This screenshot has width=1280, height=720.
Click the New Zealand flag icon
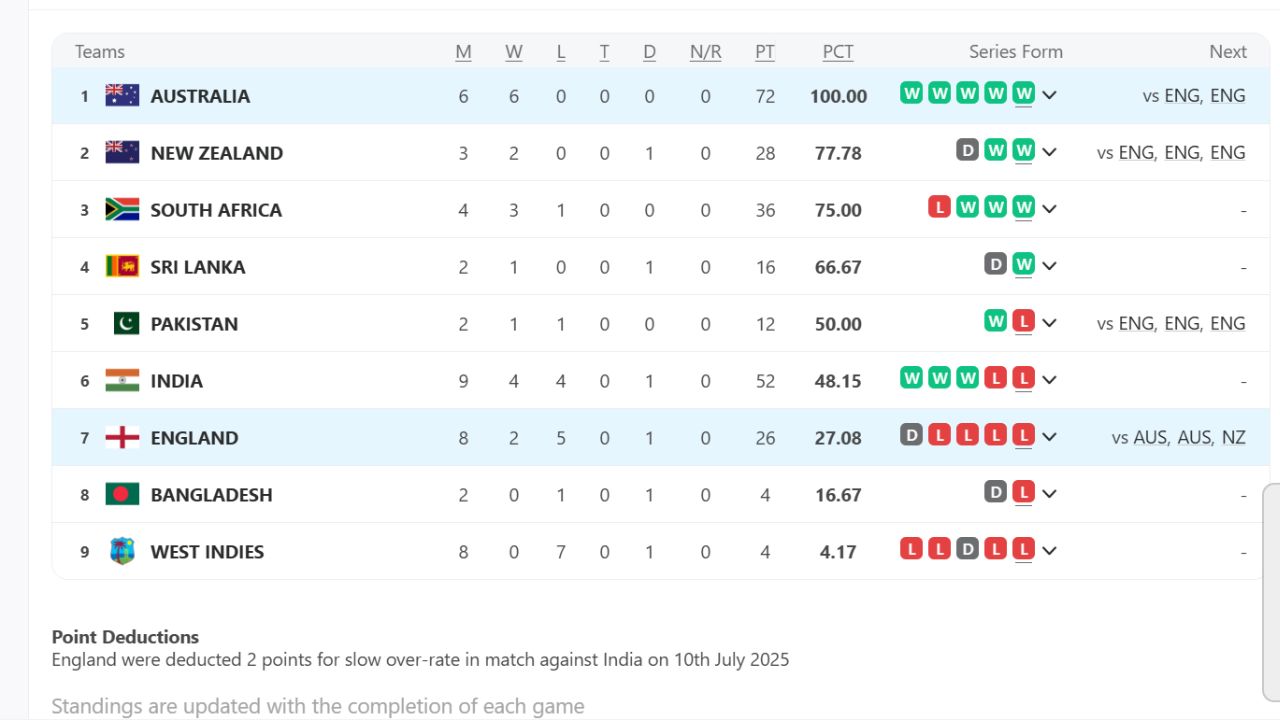tap(121, 152)
